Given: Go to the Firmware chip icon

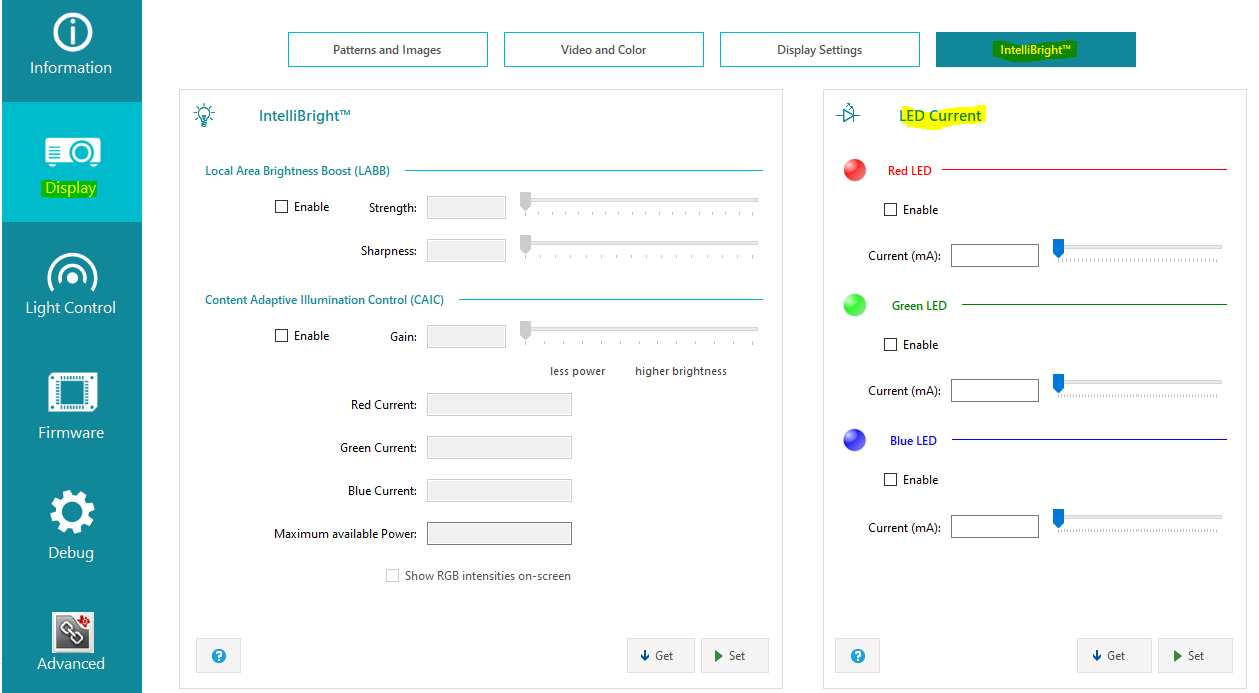Looking at the screenshot, I should point(71,392).
